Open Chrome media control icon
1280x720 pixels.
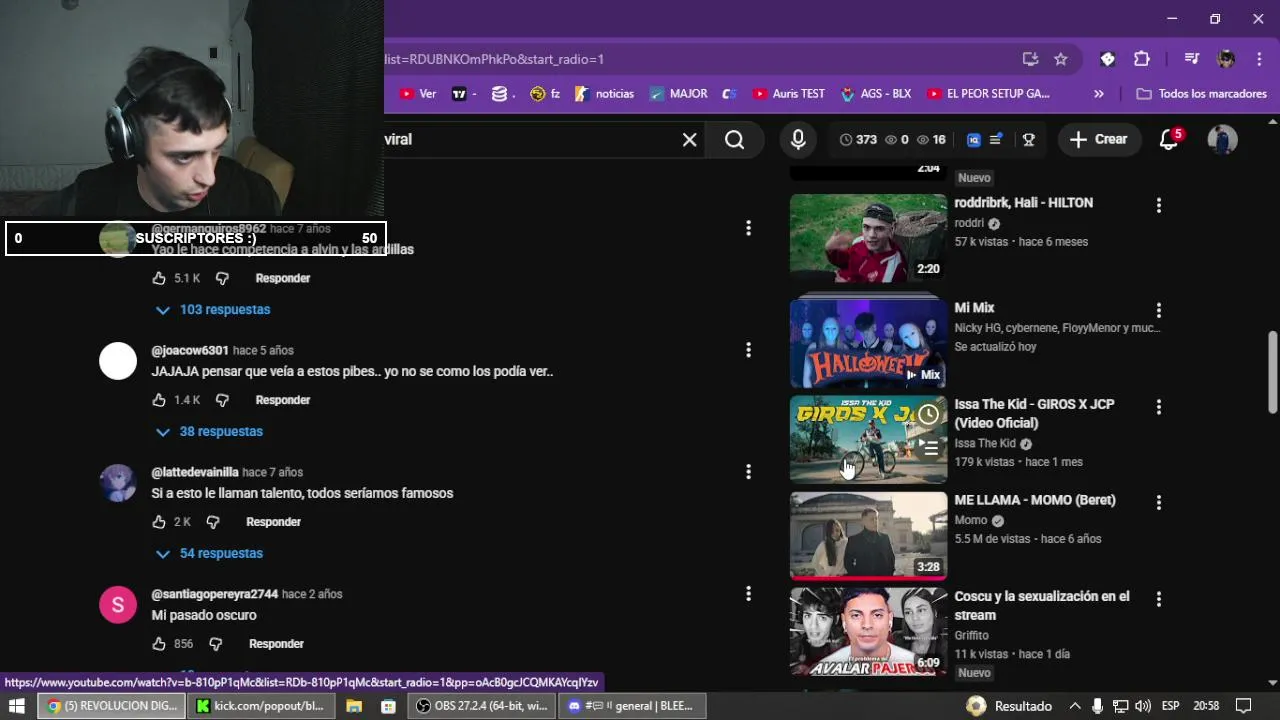click(x=1191, y=59)
